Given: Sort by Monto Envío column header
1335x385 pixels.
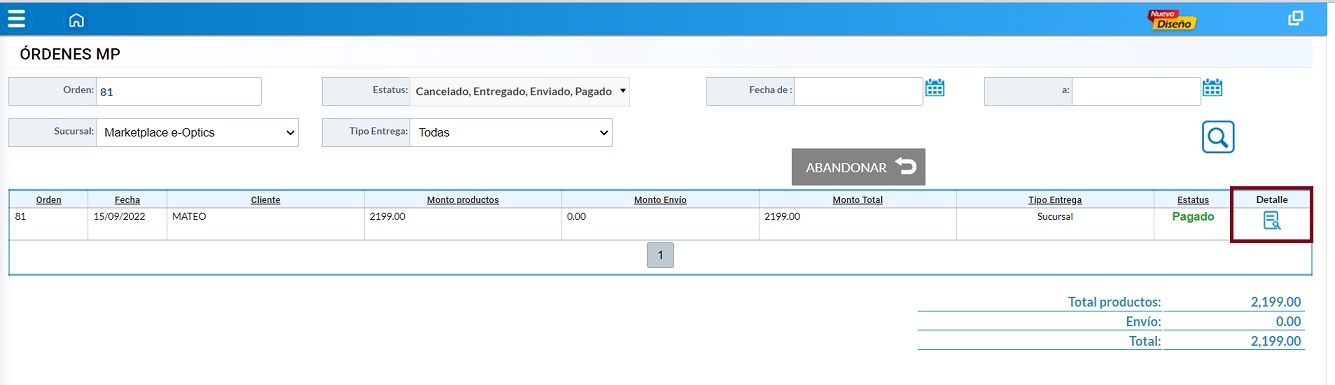Looking at the screenshot, I should coord(660,200).
